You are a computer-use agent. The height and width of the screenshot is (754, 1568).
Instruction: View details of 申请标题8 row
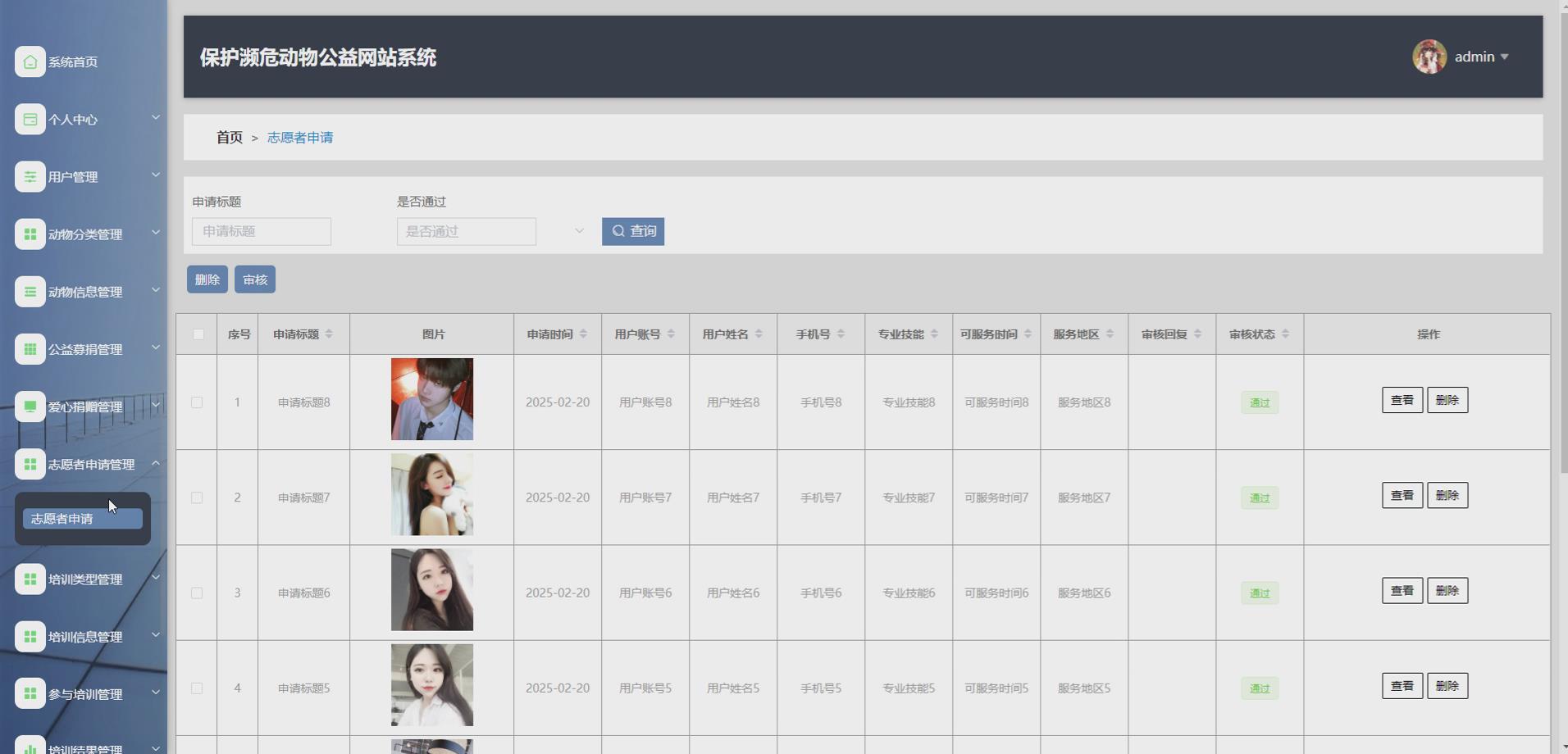1402,400
